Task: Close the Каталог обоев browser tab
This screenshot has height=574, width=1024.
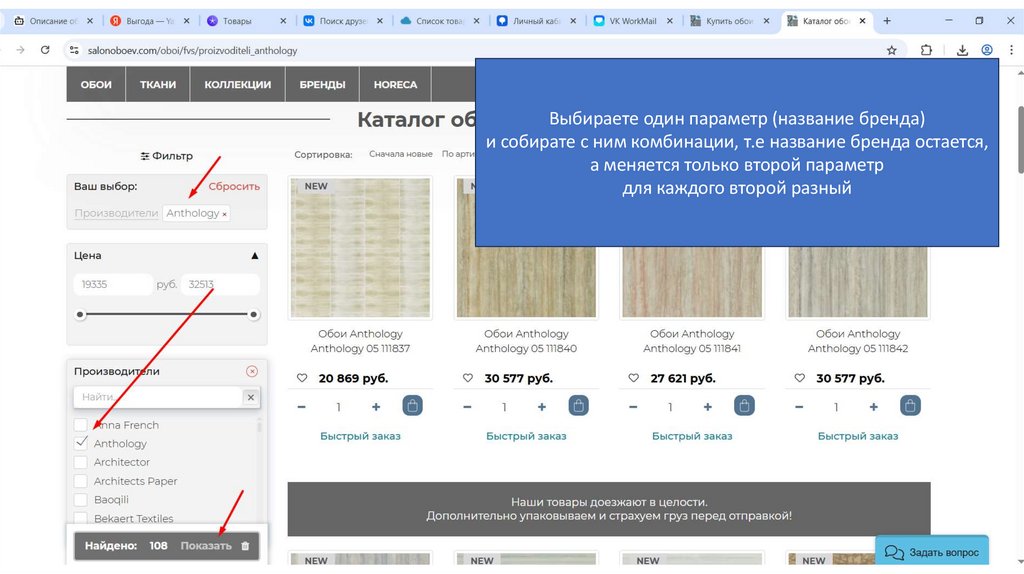Action: [x=862, y=21]
